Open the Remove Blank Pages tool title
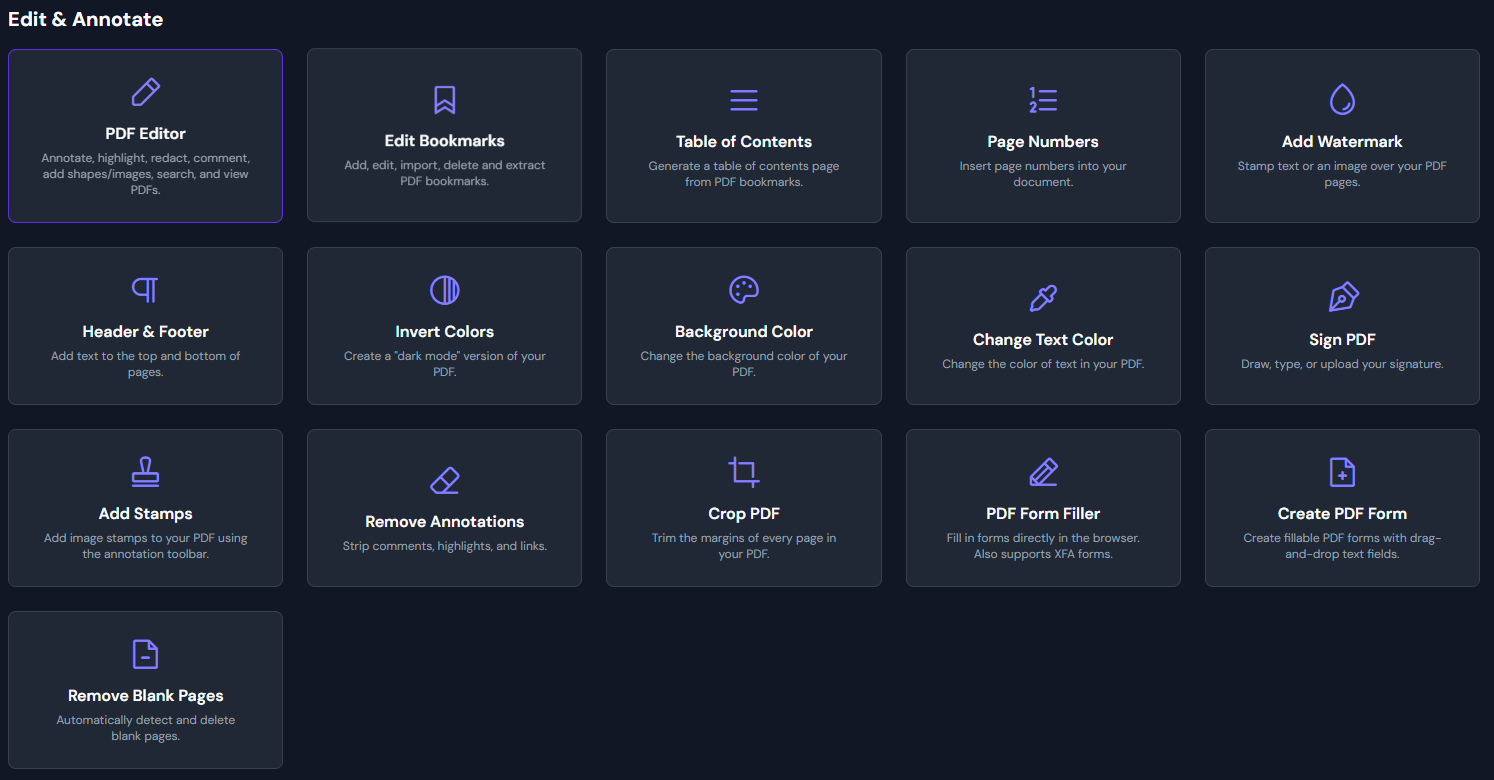Viewport: 1494px width, 780px height. pyautogui.click(x=145, y=696)
